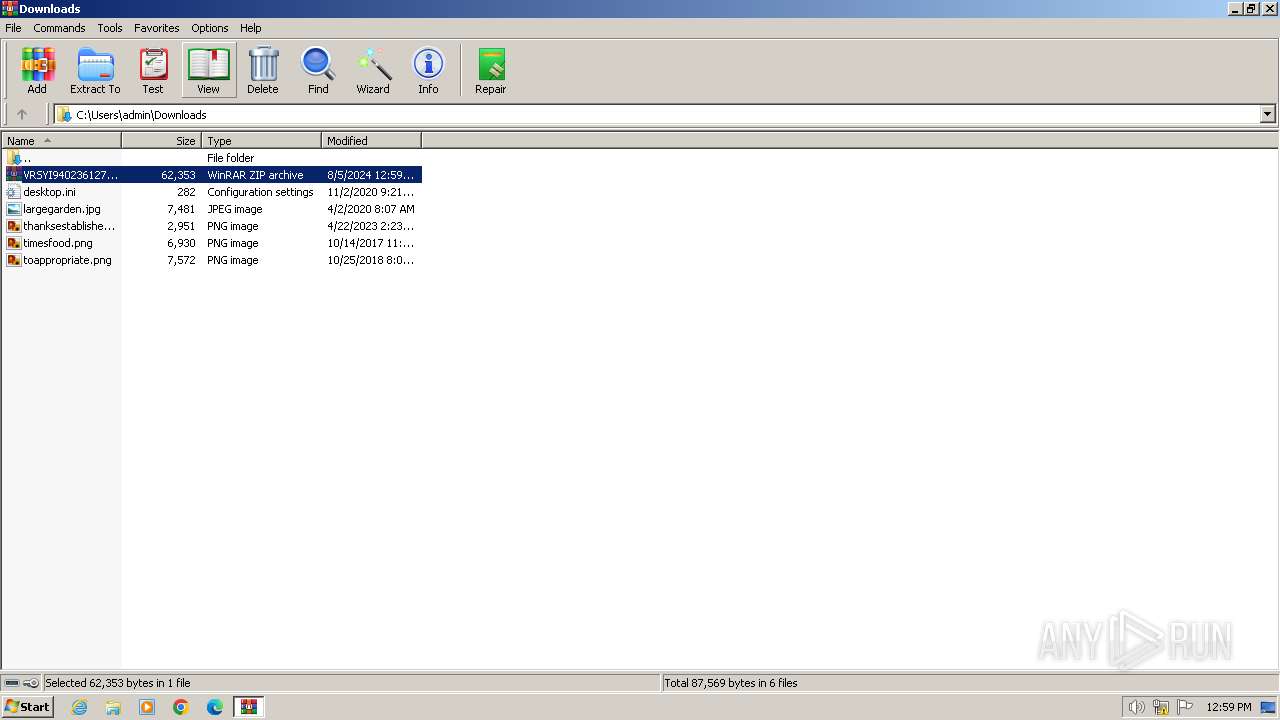
Task: Open the File menu
Action: coord(13,28)
